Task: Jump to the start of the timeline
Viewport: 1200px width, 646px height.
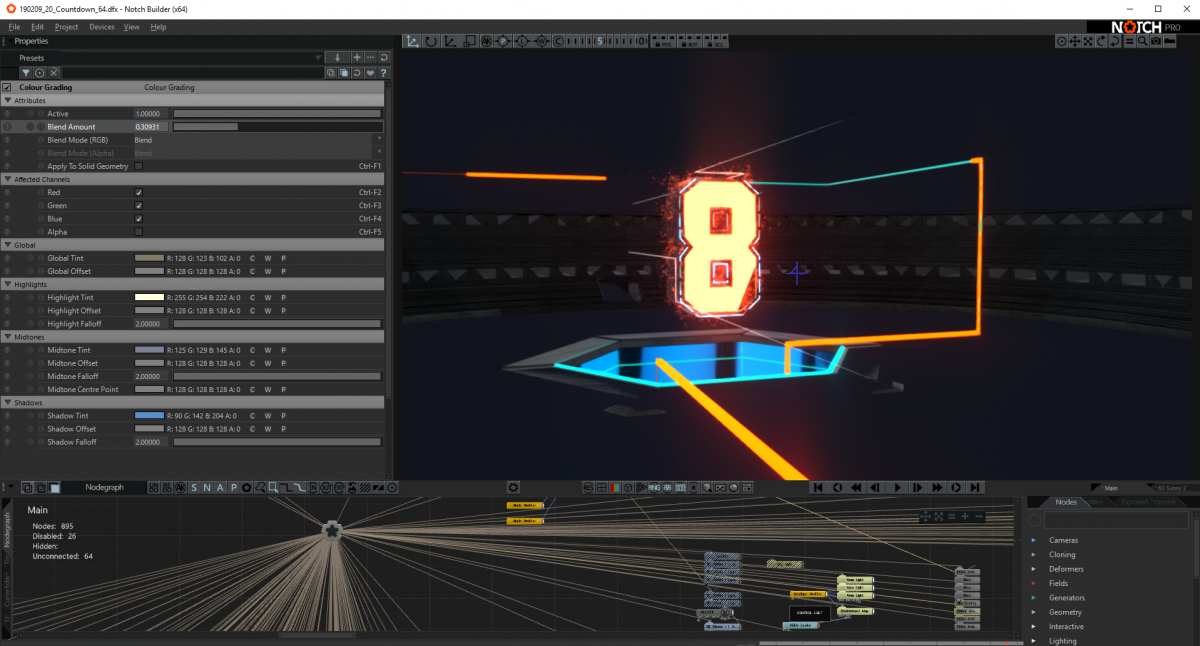Action: [817, 487]
